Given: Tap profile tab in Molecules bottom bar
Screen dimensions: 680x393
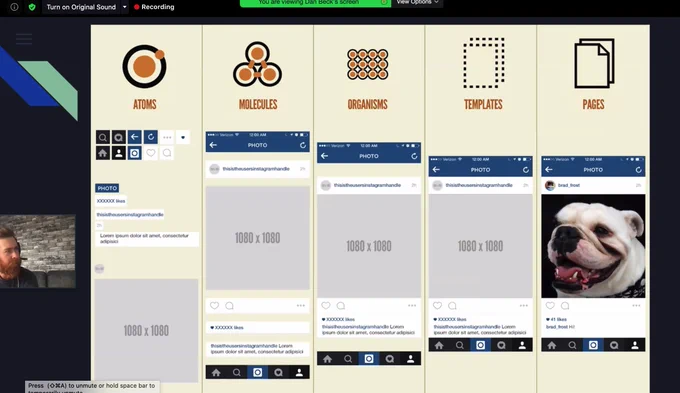Looking at the screenshot, I should (x=299, y=373).
